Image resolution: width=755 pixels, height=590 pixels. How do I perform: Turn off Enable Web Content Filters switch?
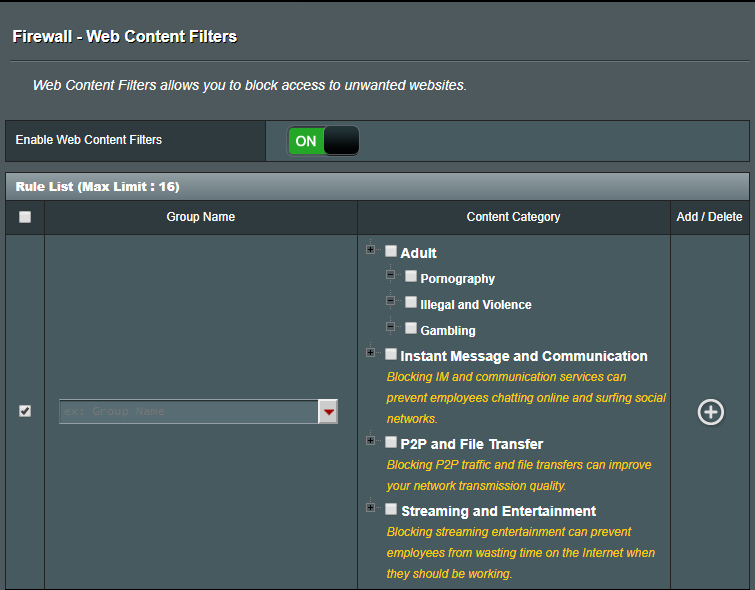(323, 141)
